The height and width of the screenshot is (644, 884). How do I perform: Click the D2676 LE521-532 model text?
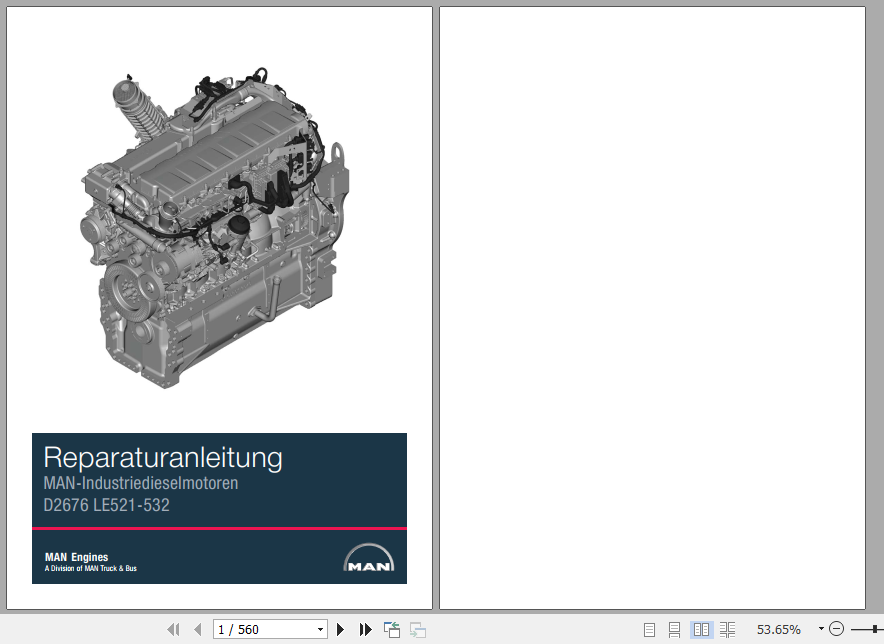coord(107,505)
